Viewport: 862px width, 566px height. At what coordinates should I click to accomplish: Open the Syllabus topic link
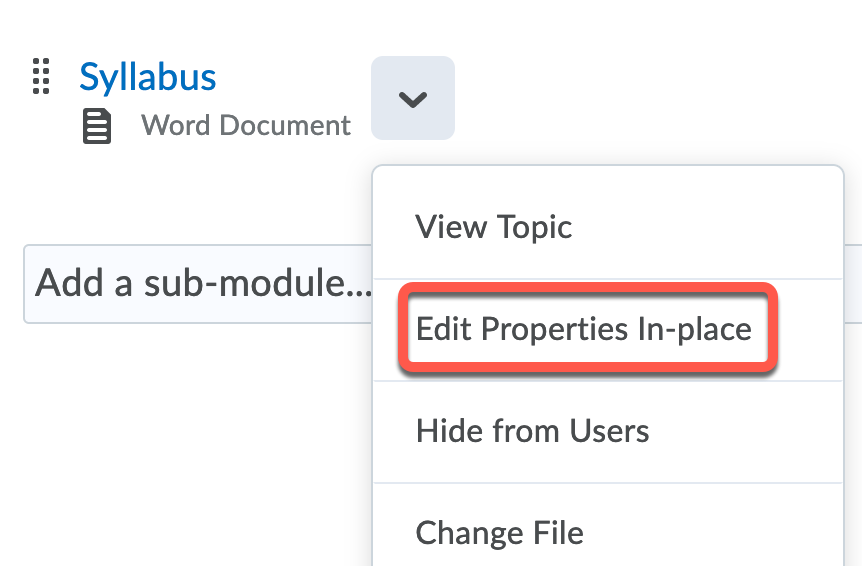coord(147,77)
